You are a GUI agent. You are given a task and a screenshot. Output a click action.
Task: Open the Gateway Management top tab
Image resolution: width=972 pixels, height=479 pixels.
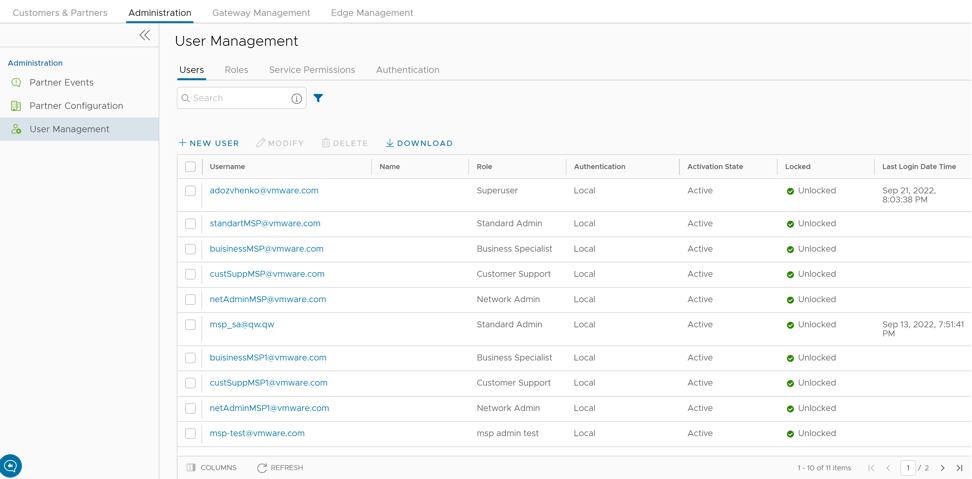[261, 13]
